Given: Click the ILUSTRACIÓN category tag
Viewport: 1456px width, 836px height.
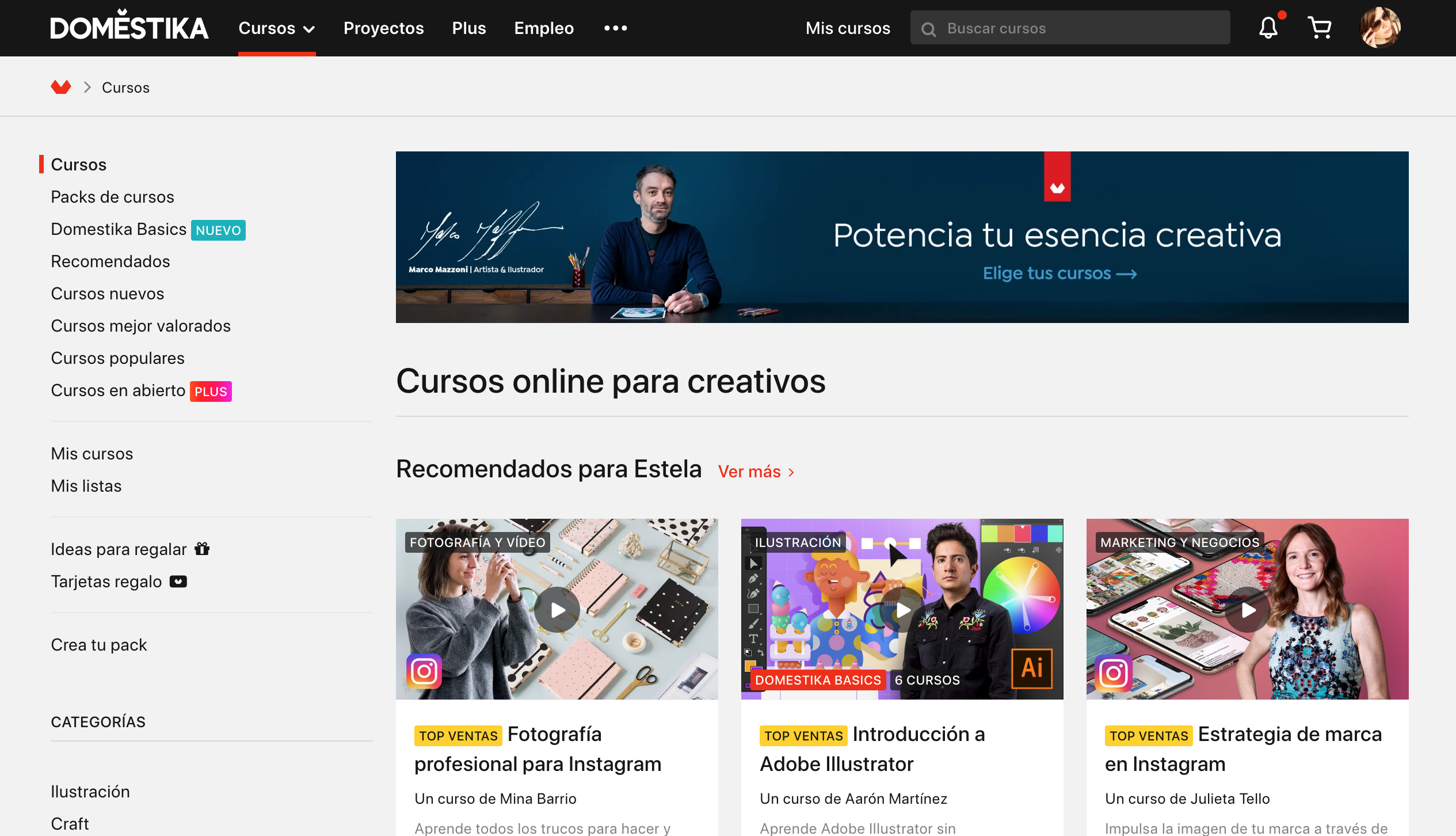Looking at the screenshot, I should 798,542.
